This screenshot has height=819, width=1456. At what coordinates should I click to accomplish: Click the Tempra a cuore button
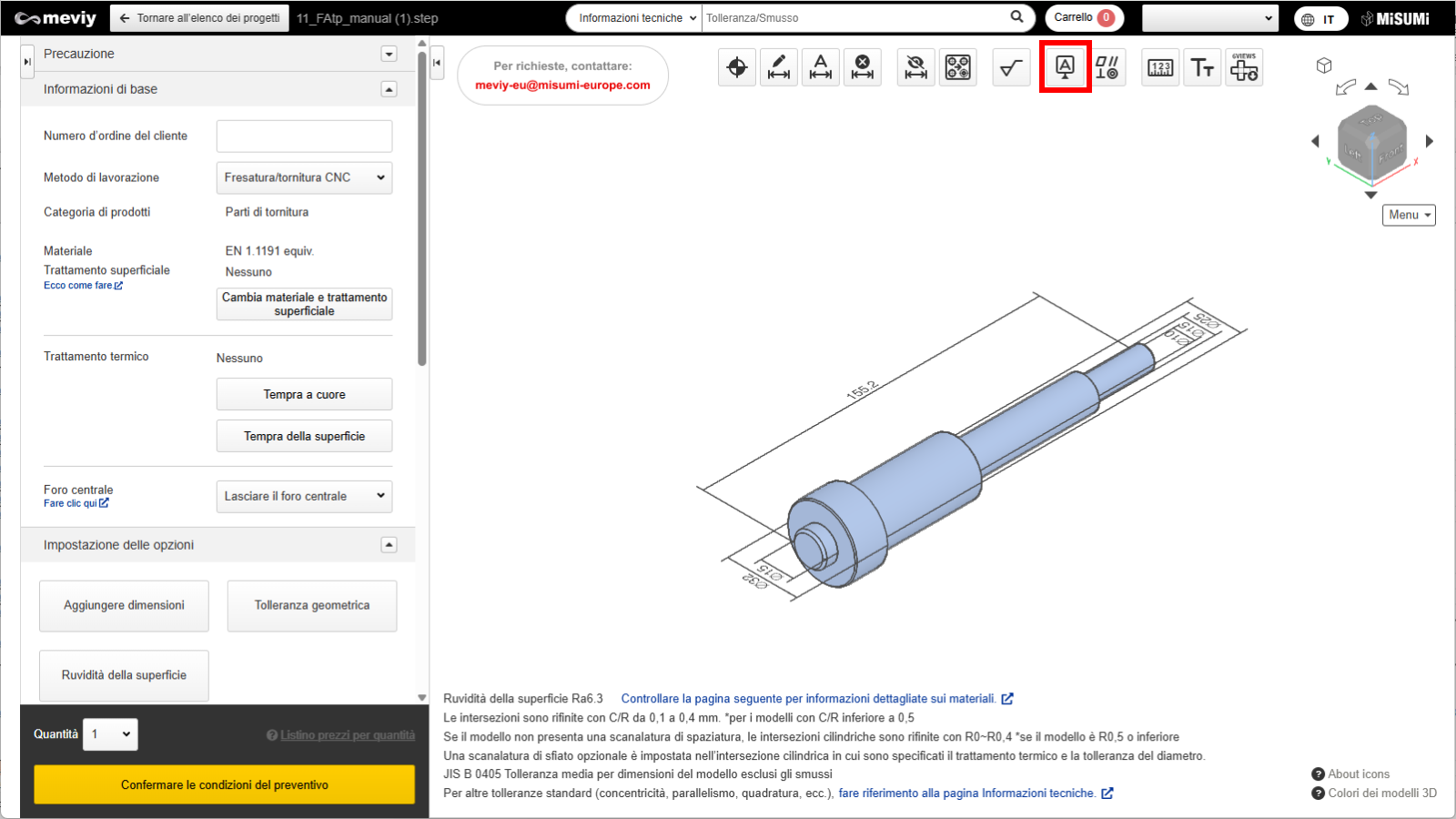pos(304,395)
